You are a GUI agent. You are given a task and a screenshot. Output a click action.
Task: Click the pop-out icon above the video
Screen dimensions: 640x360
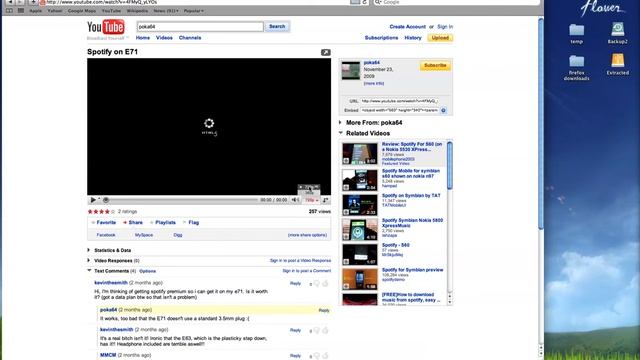click(325, 52)
